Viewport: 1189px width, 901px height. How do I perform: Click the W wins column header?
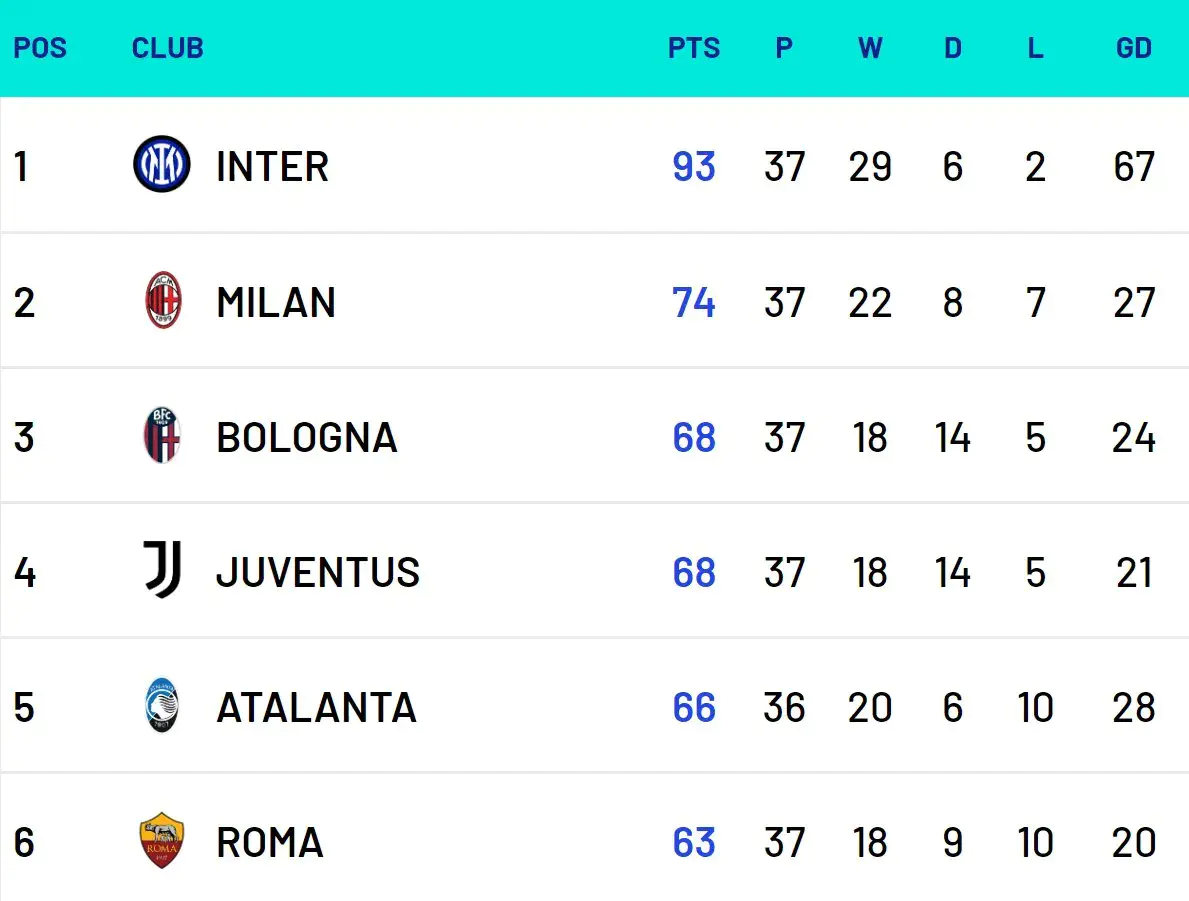click(x=870, y=48)
